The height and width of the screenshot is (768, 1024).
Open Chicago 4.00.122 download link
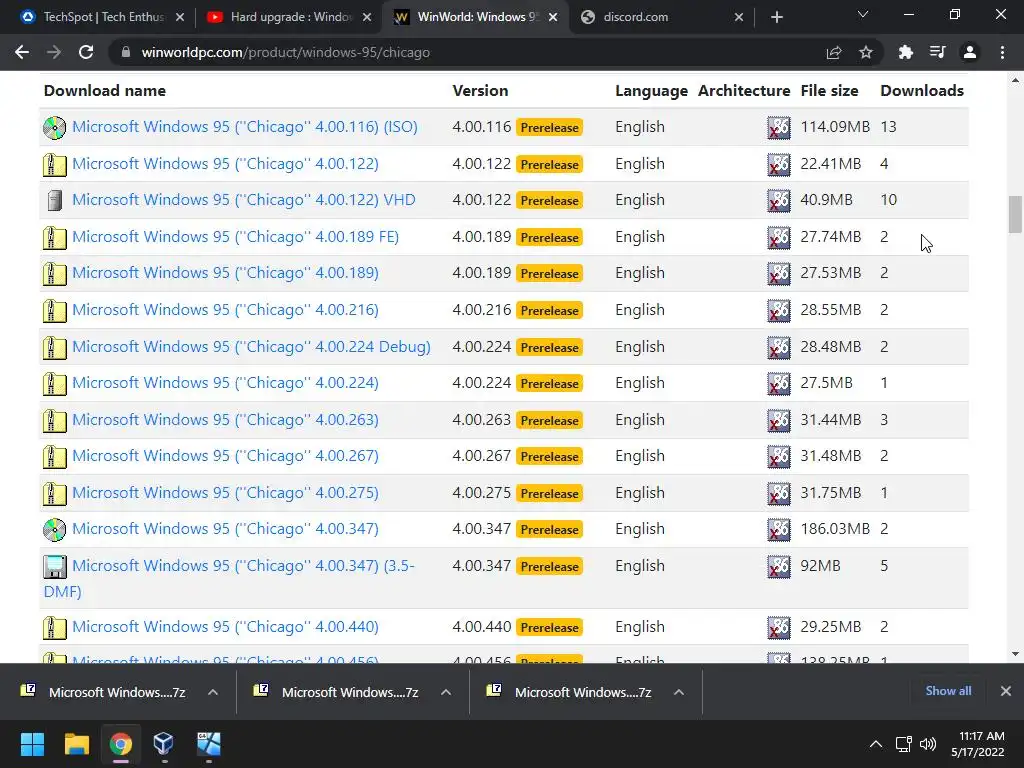tap(225, 164)
